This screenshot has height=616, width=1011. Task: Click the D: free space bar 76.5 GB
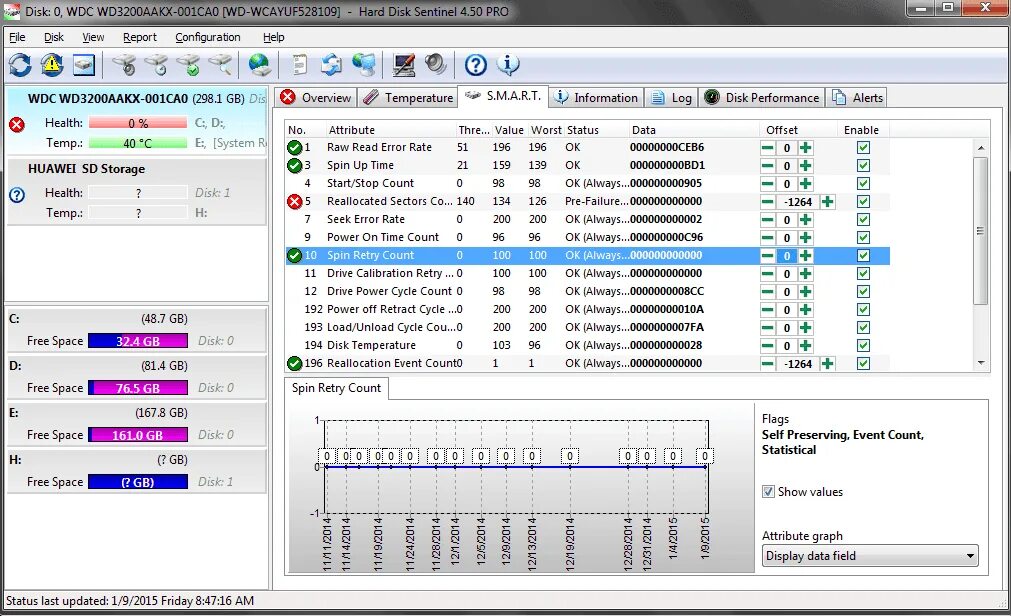tap(138, 388)
